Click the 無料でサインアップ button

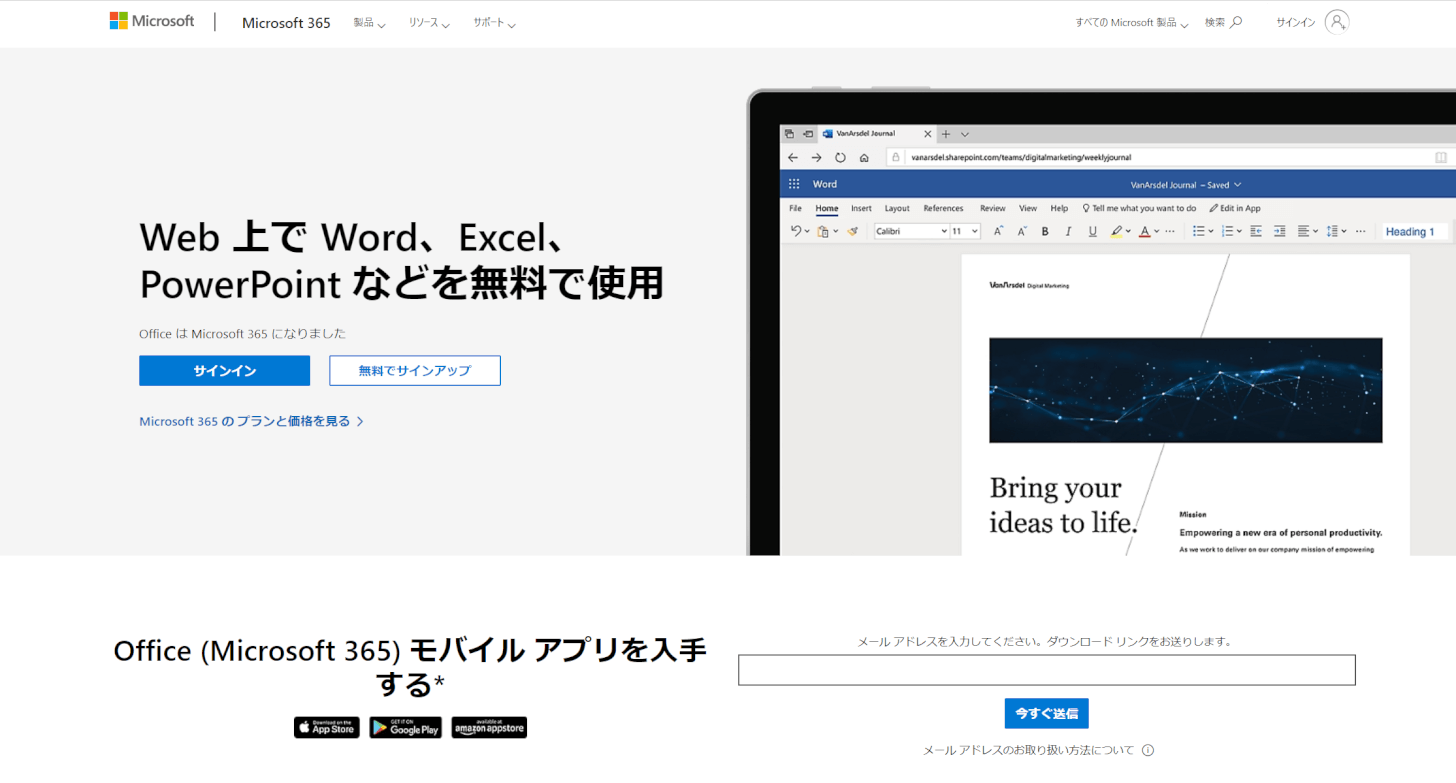[415, 370]
